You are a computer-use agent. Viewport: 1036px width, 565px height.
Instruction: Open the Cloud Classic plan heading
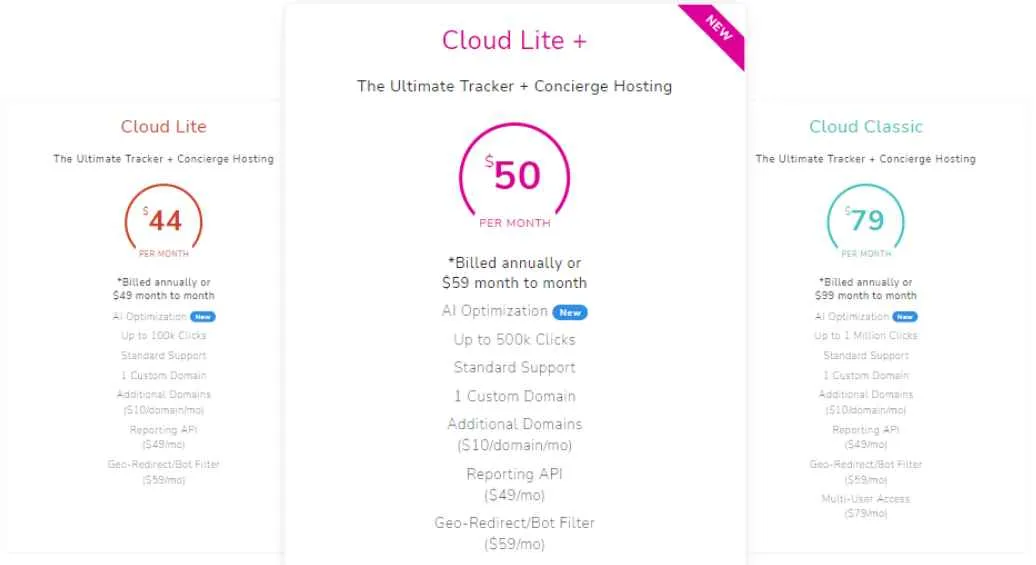866,126
